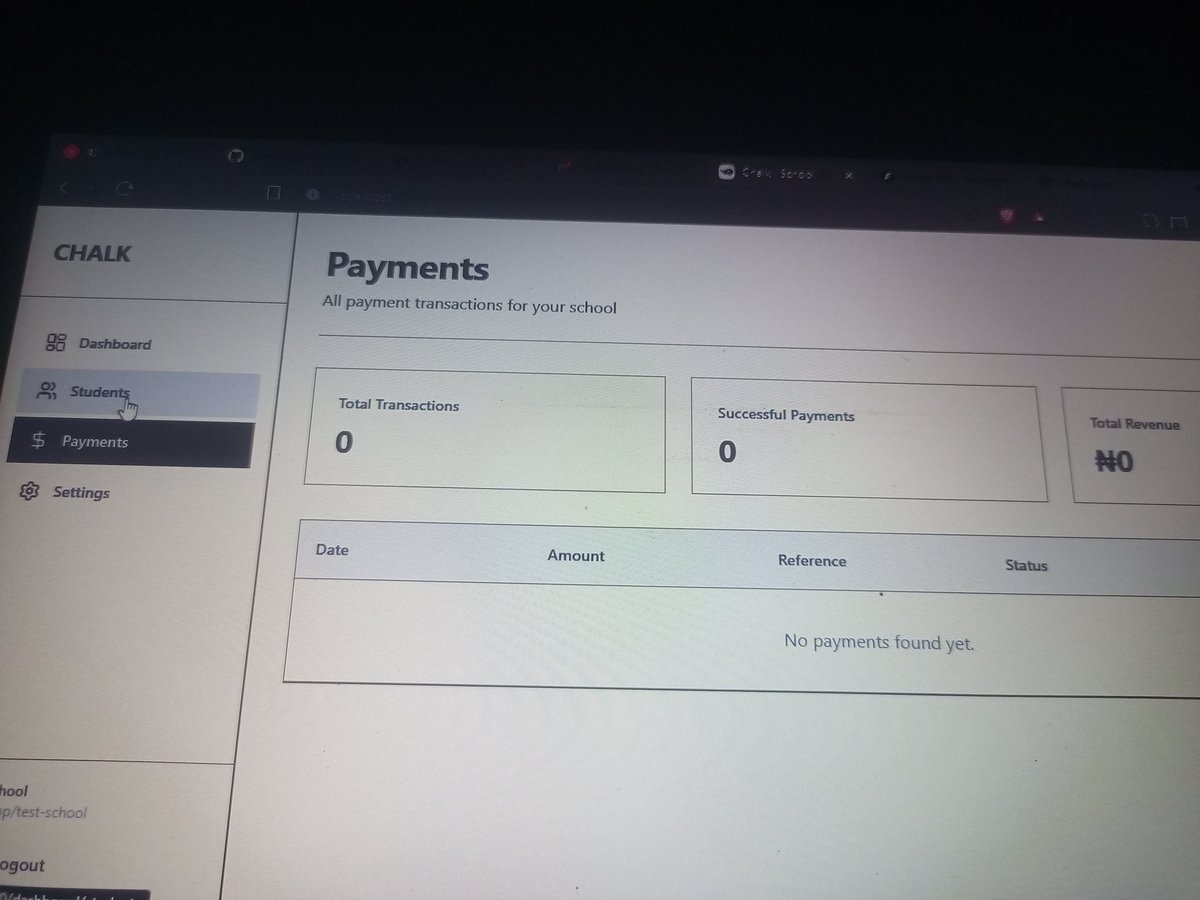Click the Date column header
Image resolution: width=1200 pixels, height=900 pixels.
(x=332, y=549)
